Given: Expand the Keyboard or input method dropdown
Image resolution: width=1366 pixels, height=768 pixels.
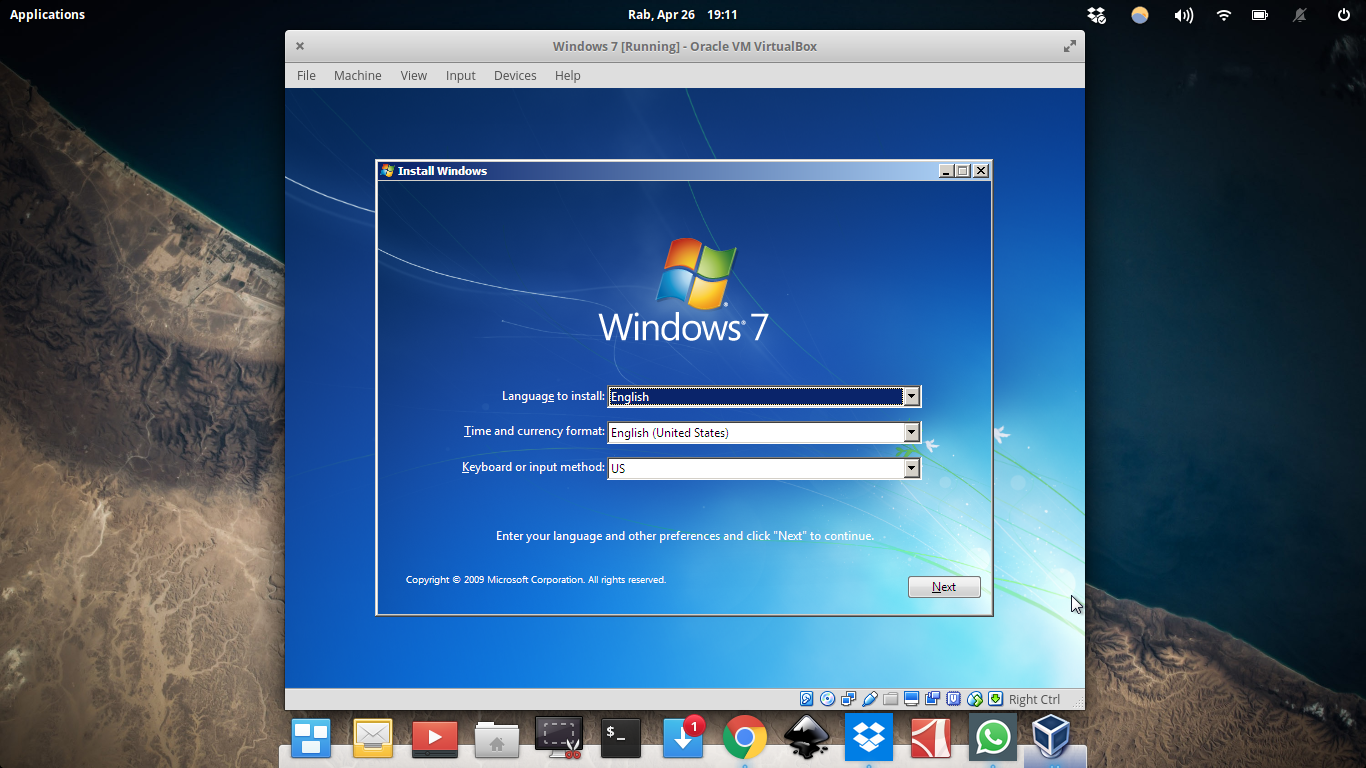Looking at the screenshot, I should [911, 467].
